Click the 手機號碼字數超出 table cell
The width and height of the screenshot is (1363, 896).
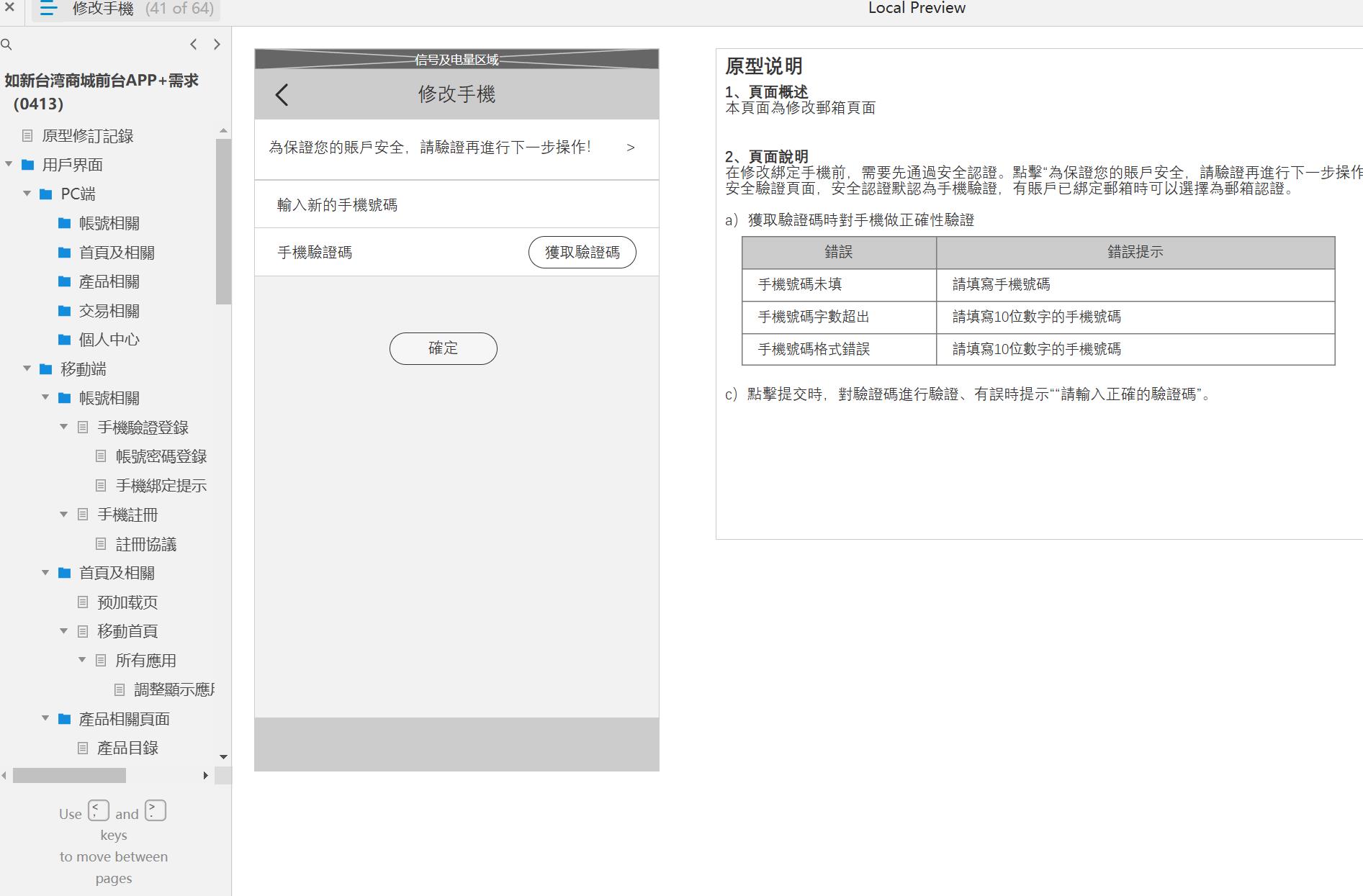(x=839, y=317)
